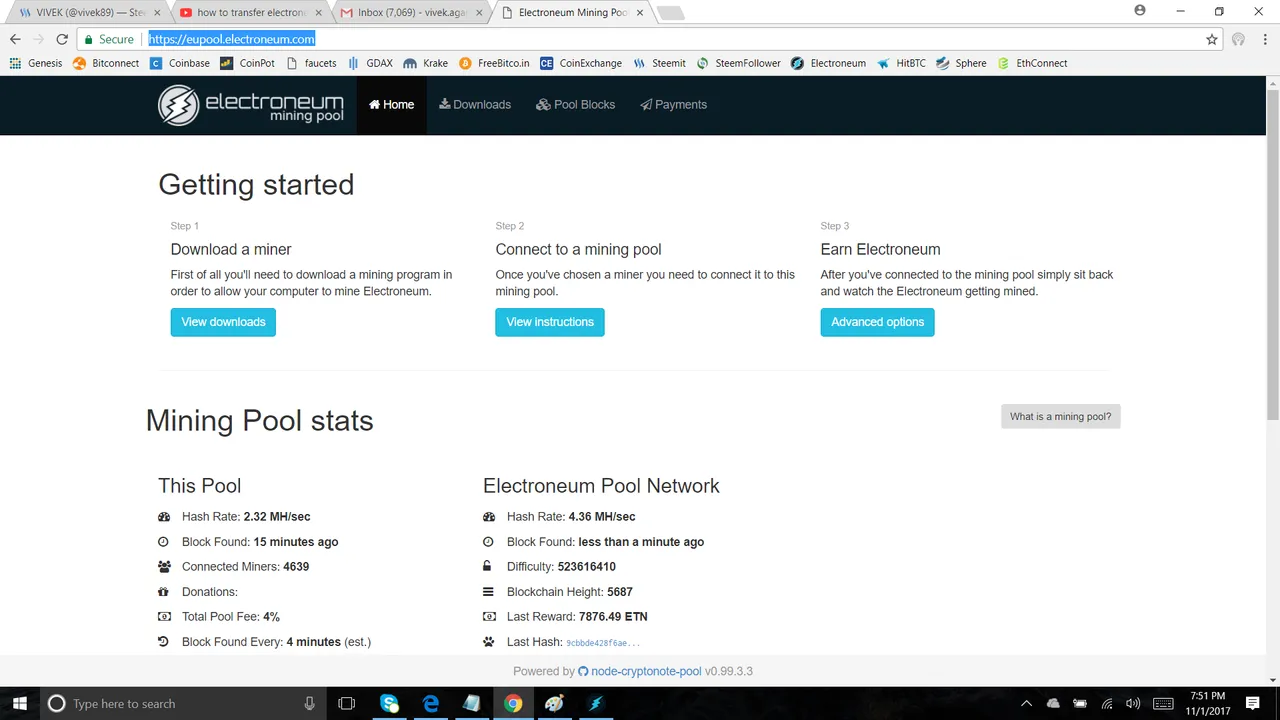1280x720 pixels.
Task: Click the Chrome profile avatar icon
Action: click(1140, 11)
